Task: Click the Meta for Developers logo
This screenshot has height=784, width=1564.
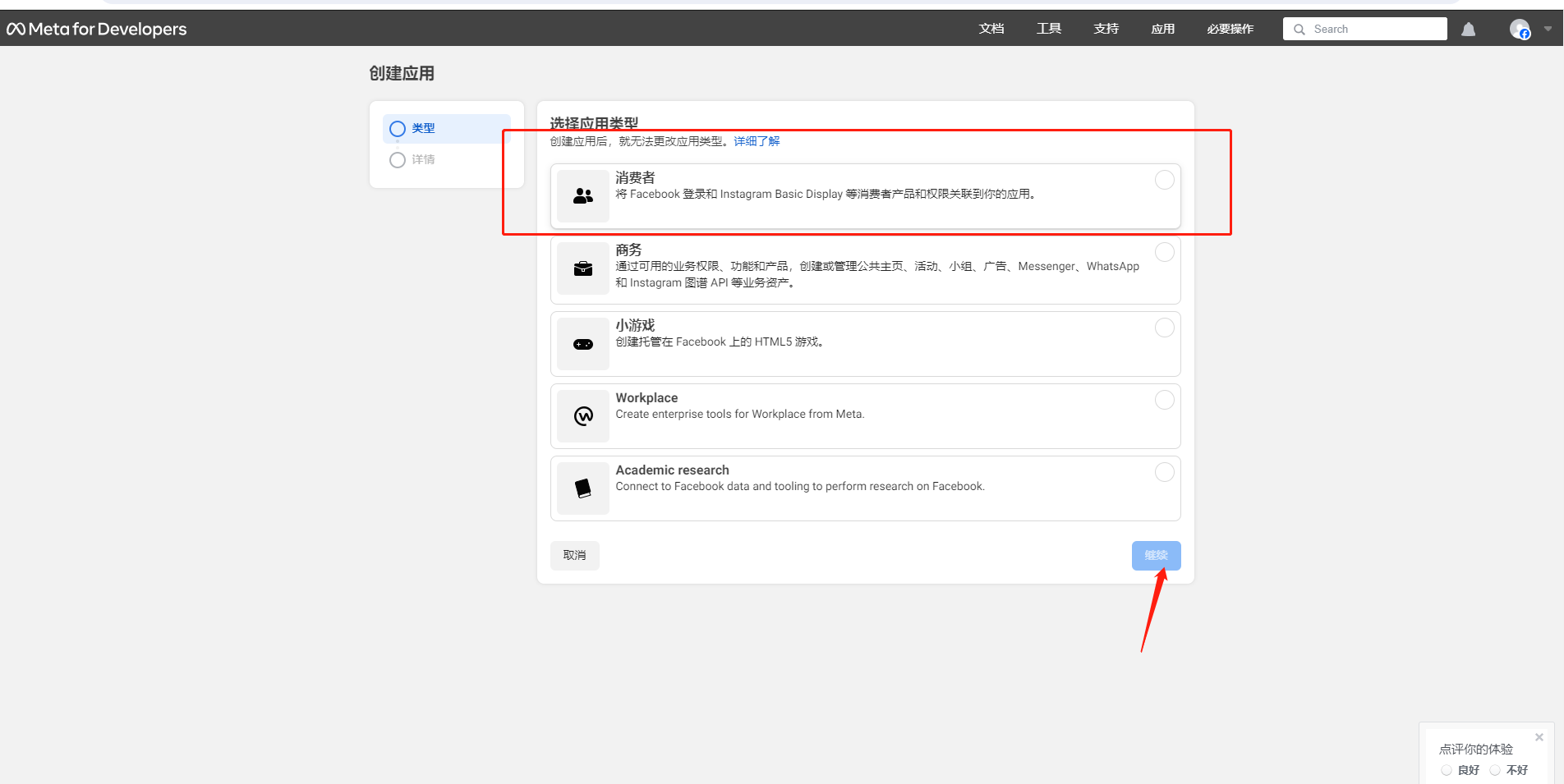Action: click(97, 30)
